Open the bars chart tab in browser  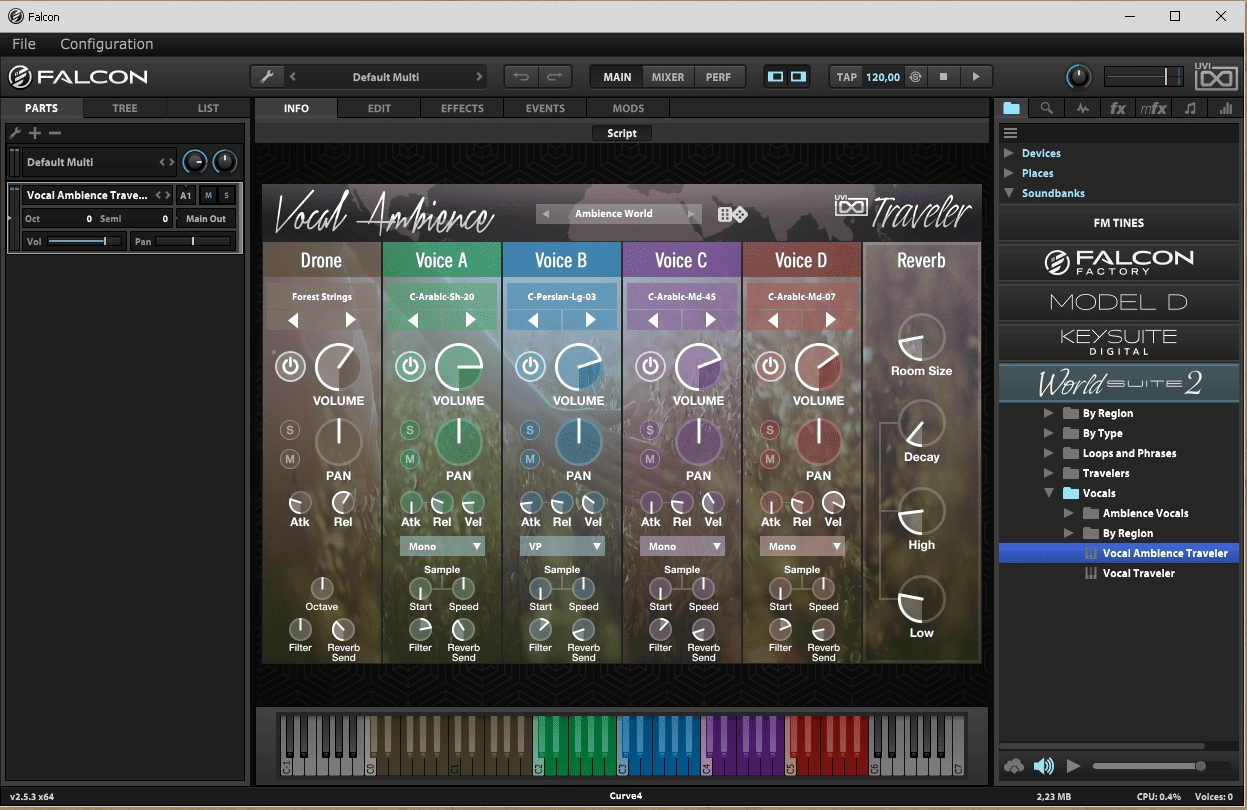[x=1225, y=109]
